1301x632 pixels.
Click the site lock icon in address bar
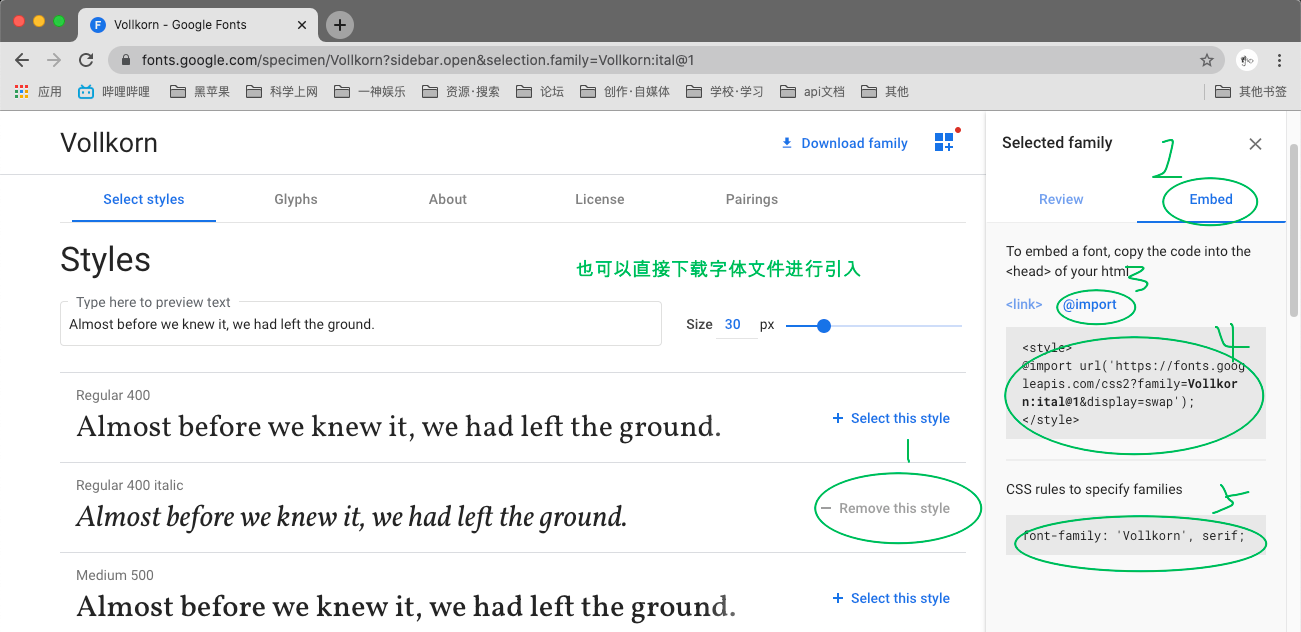pyautogui.click(x=125, y=60)
